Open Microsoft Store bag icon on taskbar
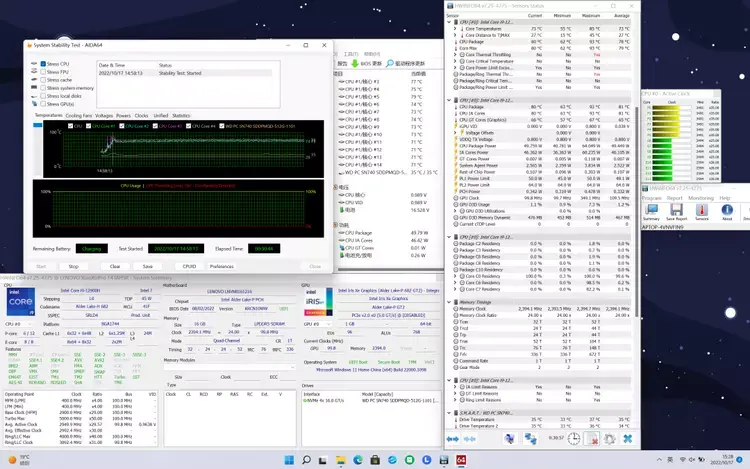This screenshot has height=469, width=750. (x=375, y=460)
